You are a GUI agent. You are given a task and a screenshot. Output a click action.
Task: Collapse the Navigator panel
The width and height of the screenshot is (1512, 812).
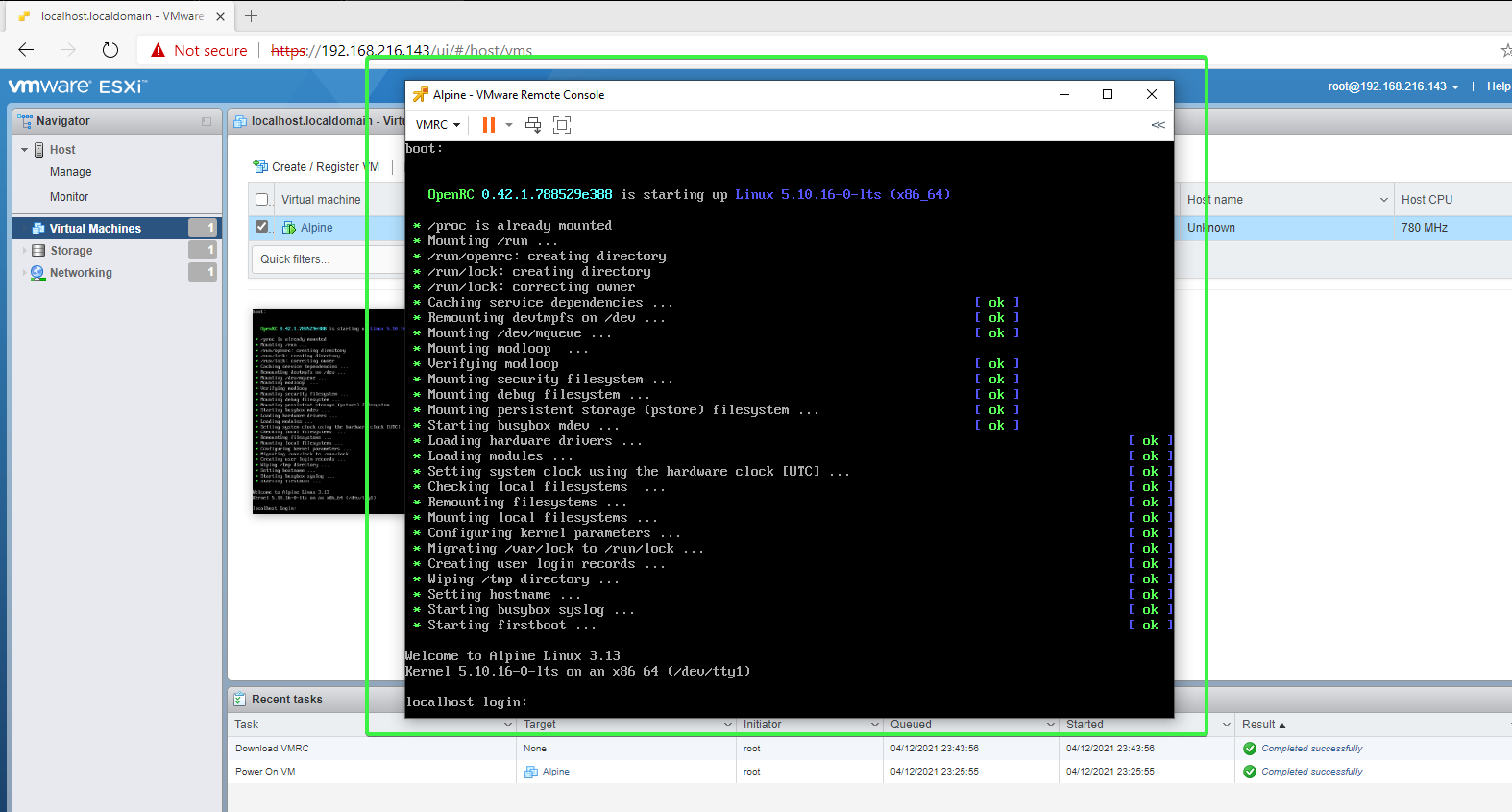[207, 121]
